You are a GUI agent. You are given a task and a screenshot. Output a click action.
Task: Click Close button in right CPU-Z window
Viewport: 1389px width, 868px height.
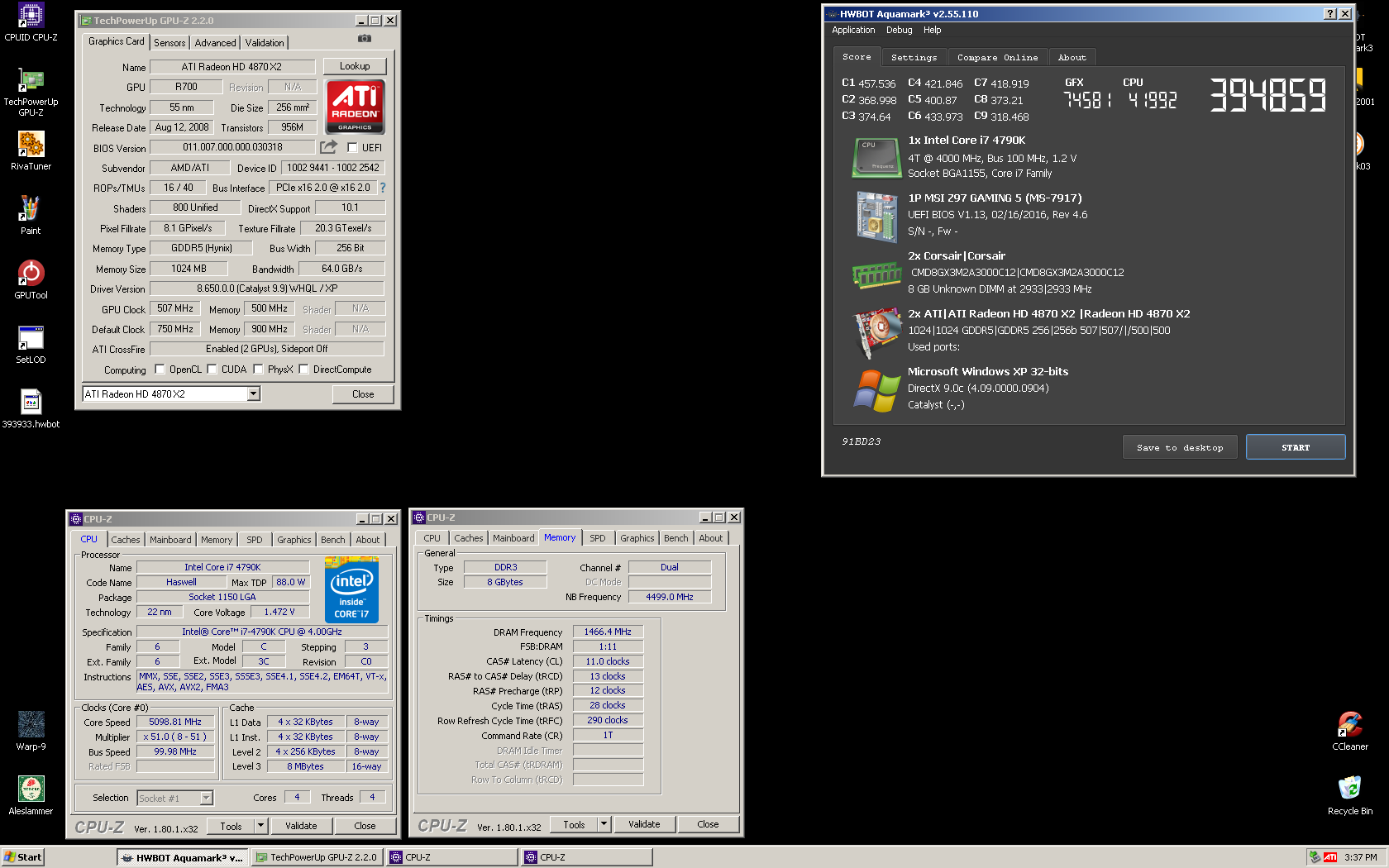708,824
